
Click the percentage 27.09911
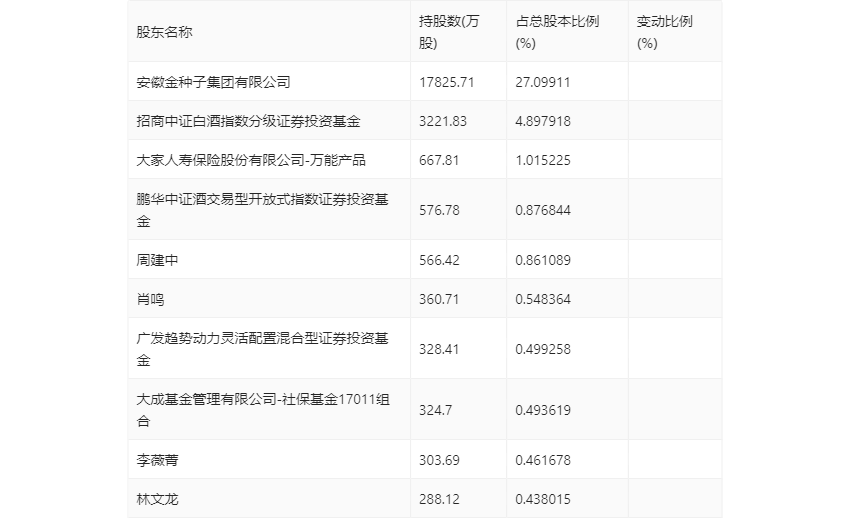pyautogui.click(x=543, y=82)
